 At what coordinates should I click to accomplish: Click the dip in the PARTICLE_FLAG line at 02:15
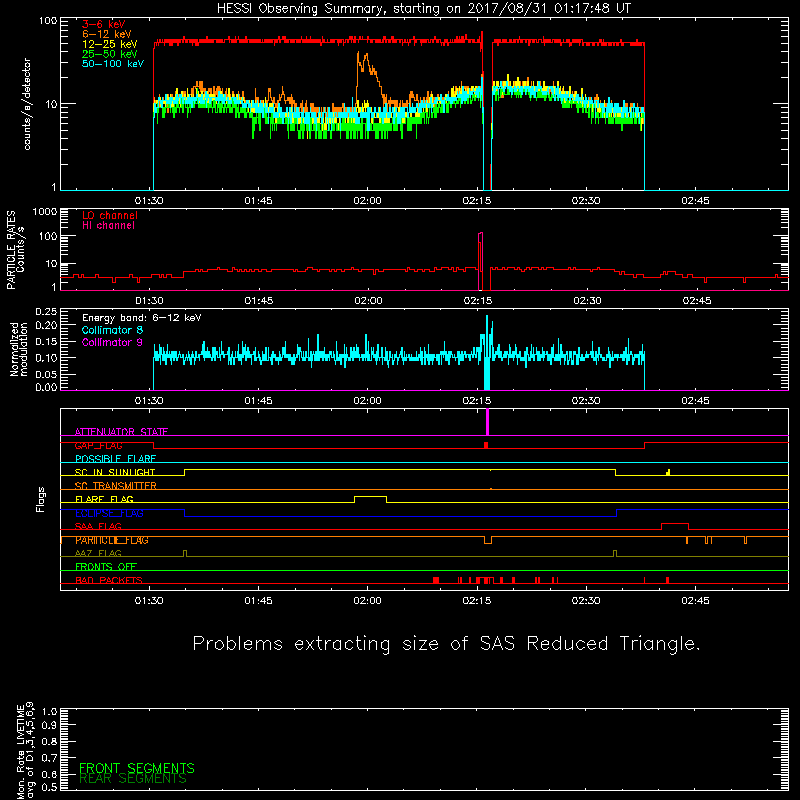(488, 541)
